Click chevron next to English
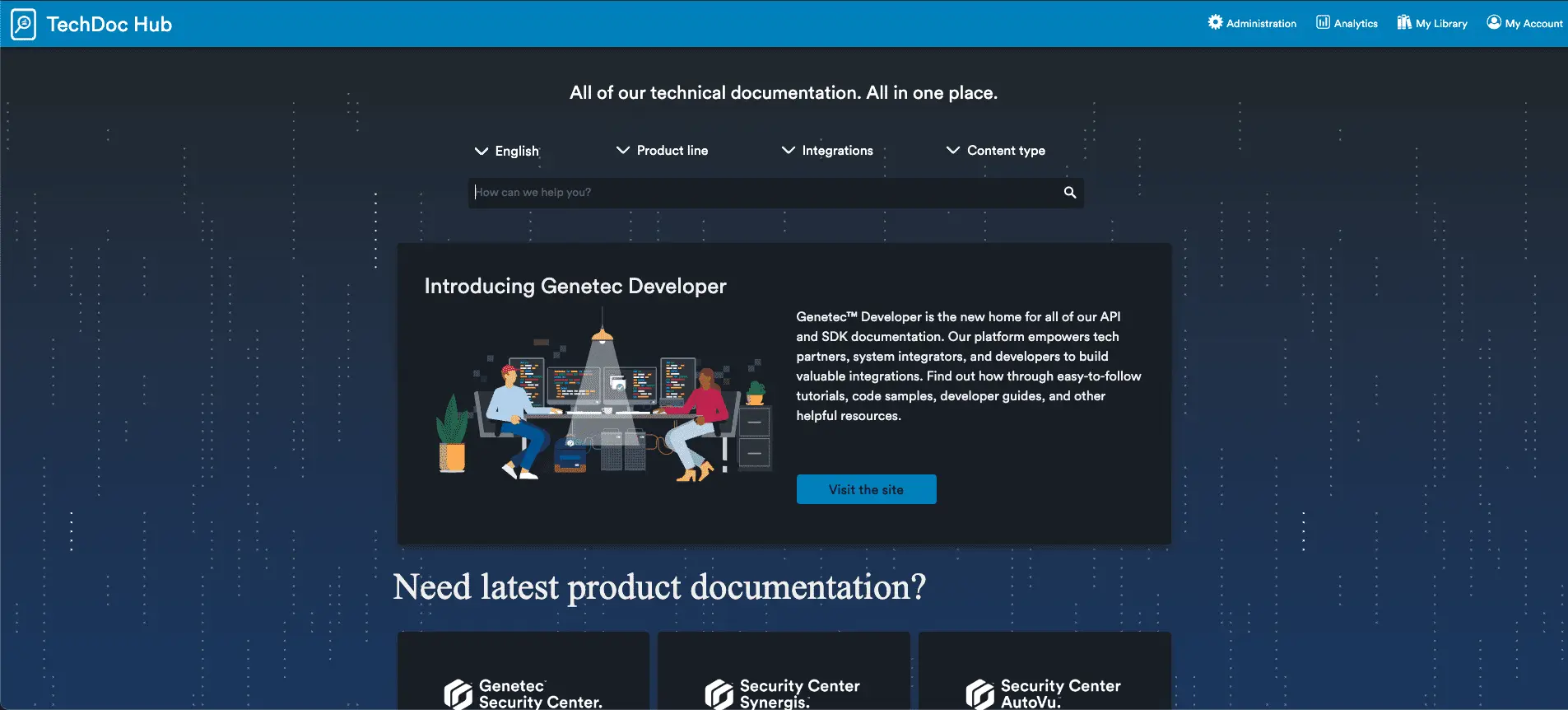Viewport: 1568px width, 710px height. pos(482,151)
